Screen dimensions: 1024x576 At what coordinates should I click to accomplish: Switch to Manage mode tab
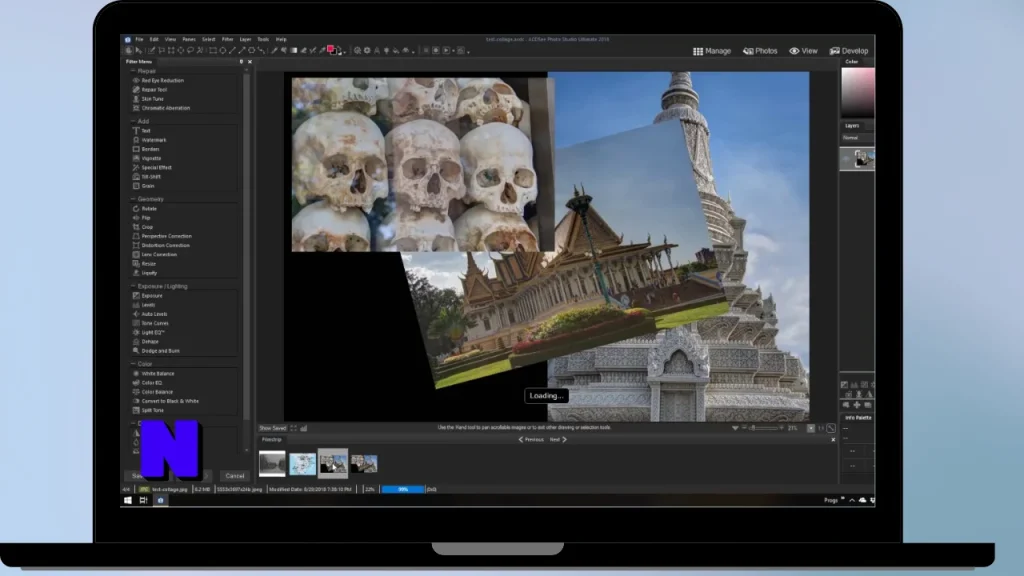[712, 51]
